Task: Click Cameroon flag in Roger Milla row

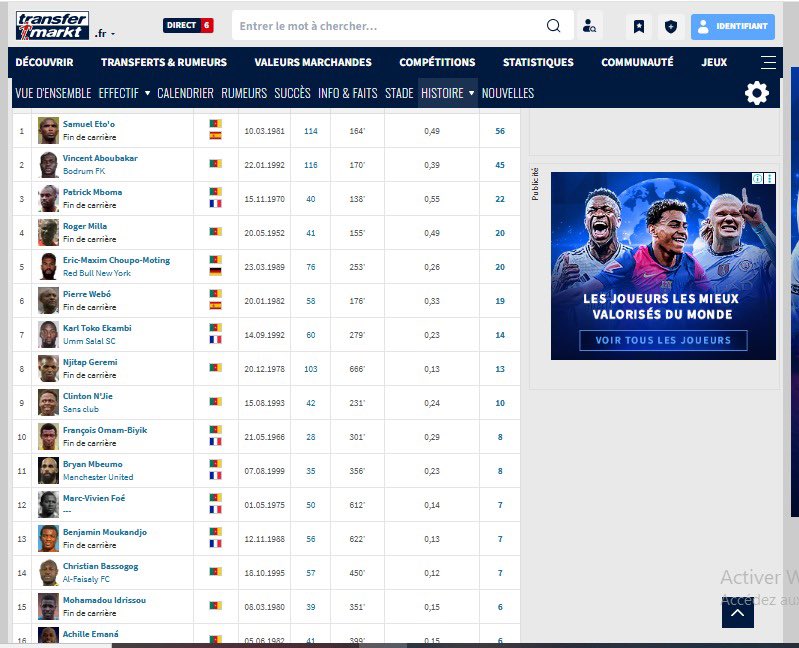Action: click(216, 232)
